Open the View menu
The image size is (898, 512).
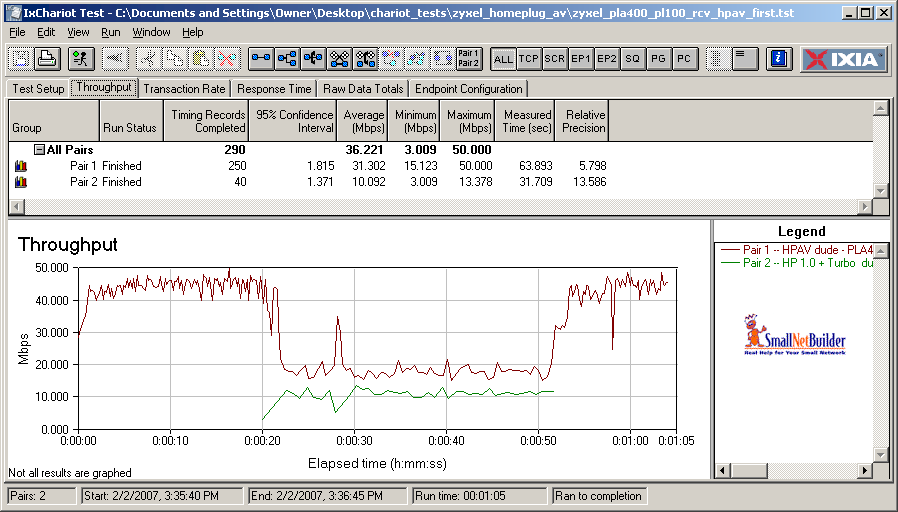(x=78, y=33)
